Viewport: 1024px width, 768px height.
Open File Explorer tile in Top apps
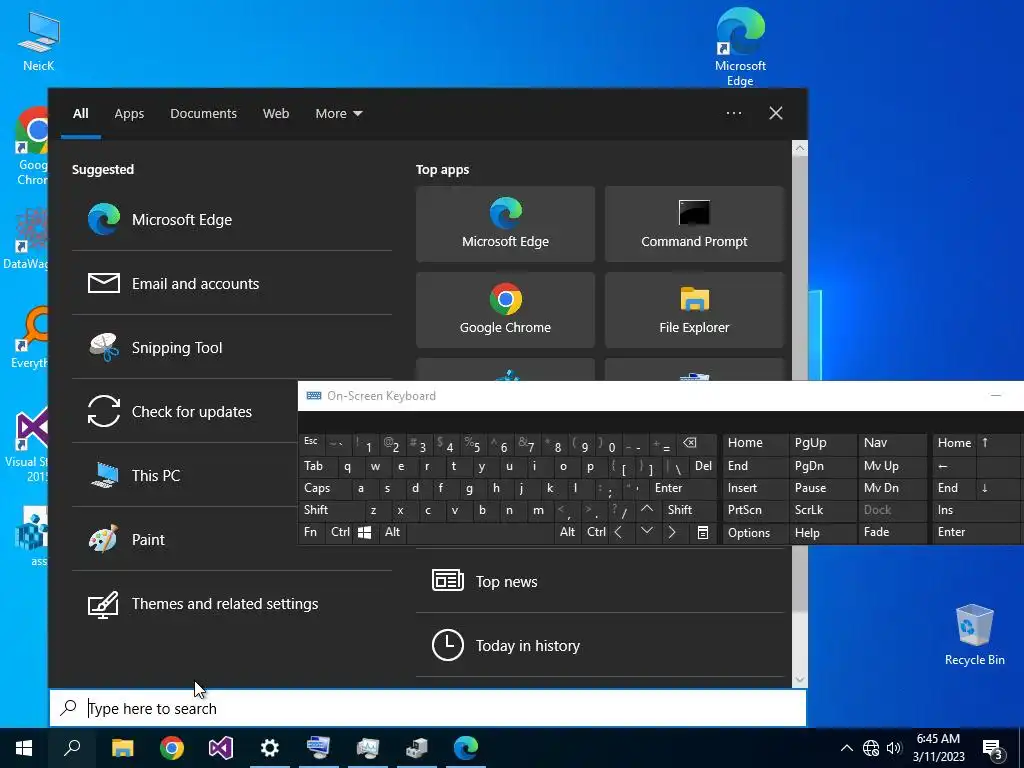pyautogui.click(x=694, y=310)
